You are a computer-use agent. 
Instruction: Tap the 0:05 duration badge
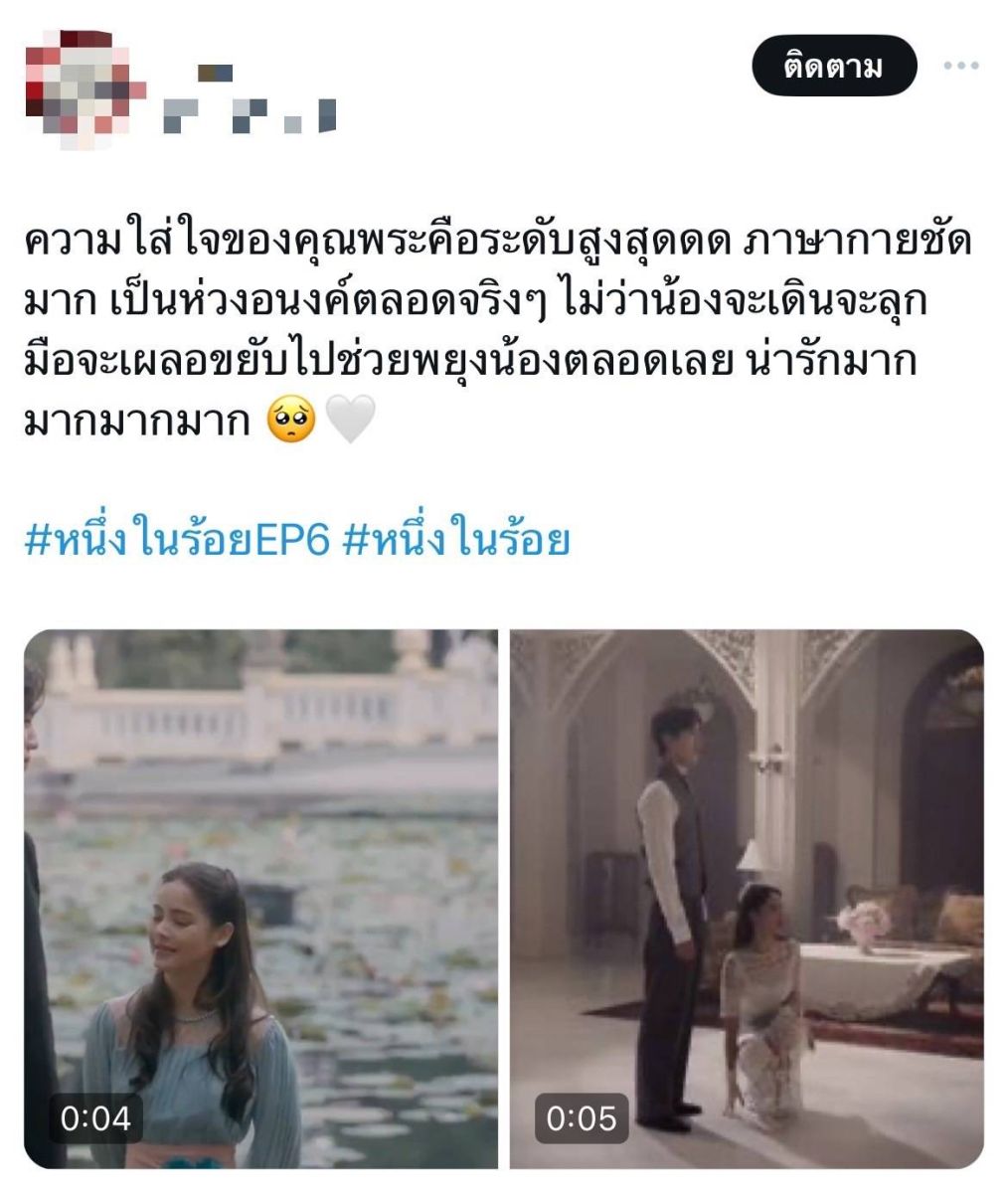coord(582,1118)
